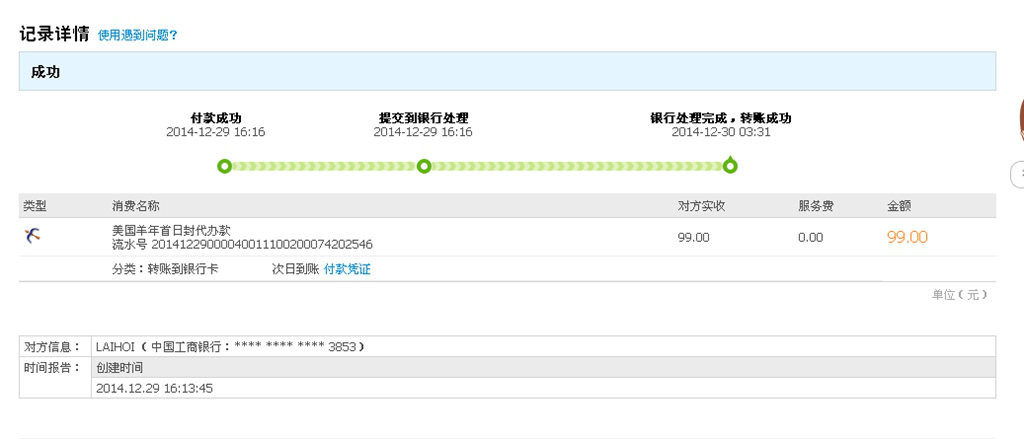This screenshot has width=1024, height=440.
Task: Click the LAIHOI recipient bank info
Action: 230,347
